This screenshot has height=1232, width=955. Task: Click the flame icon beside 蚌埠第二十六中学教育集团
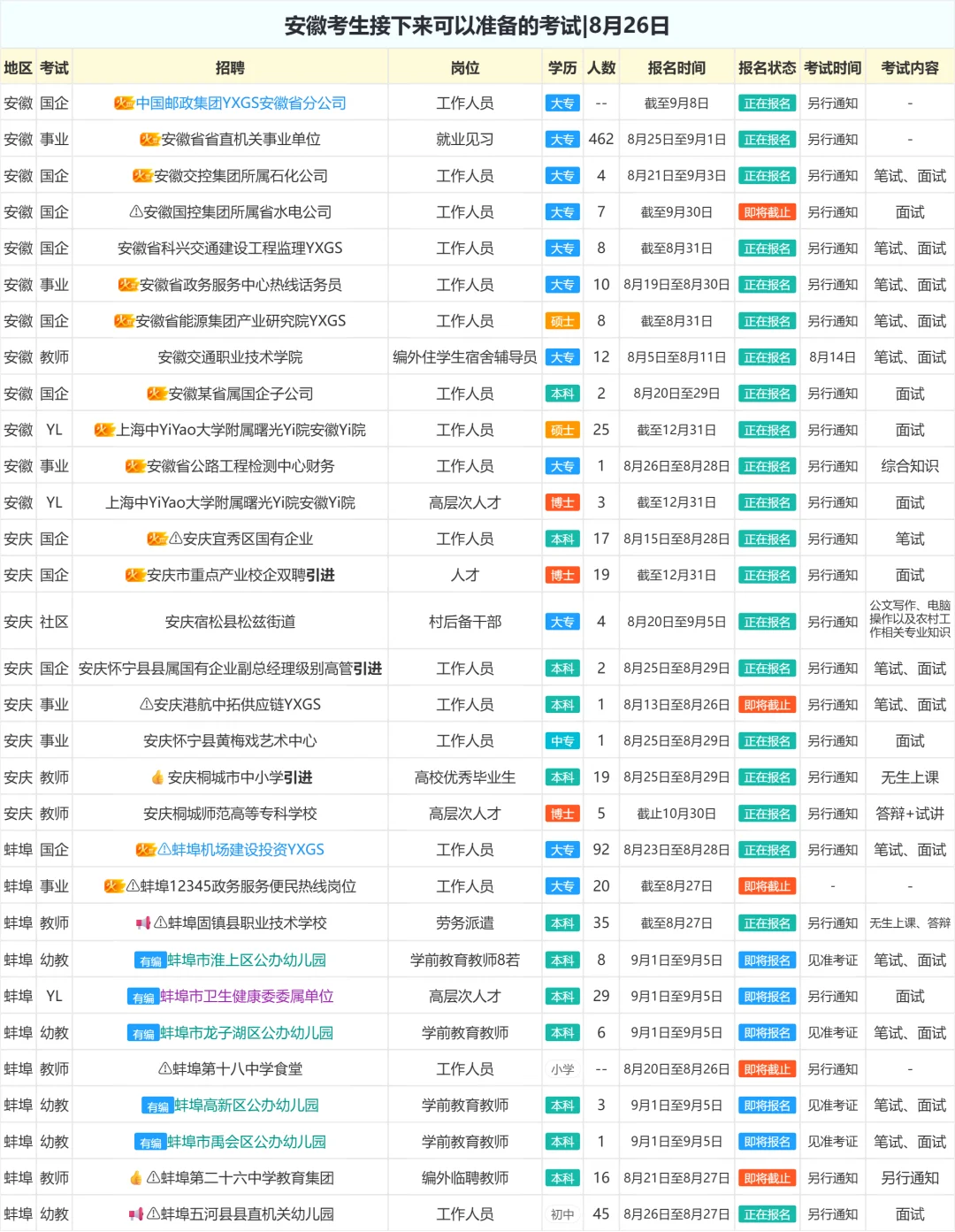(135, 1178)
